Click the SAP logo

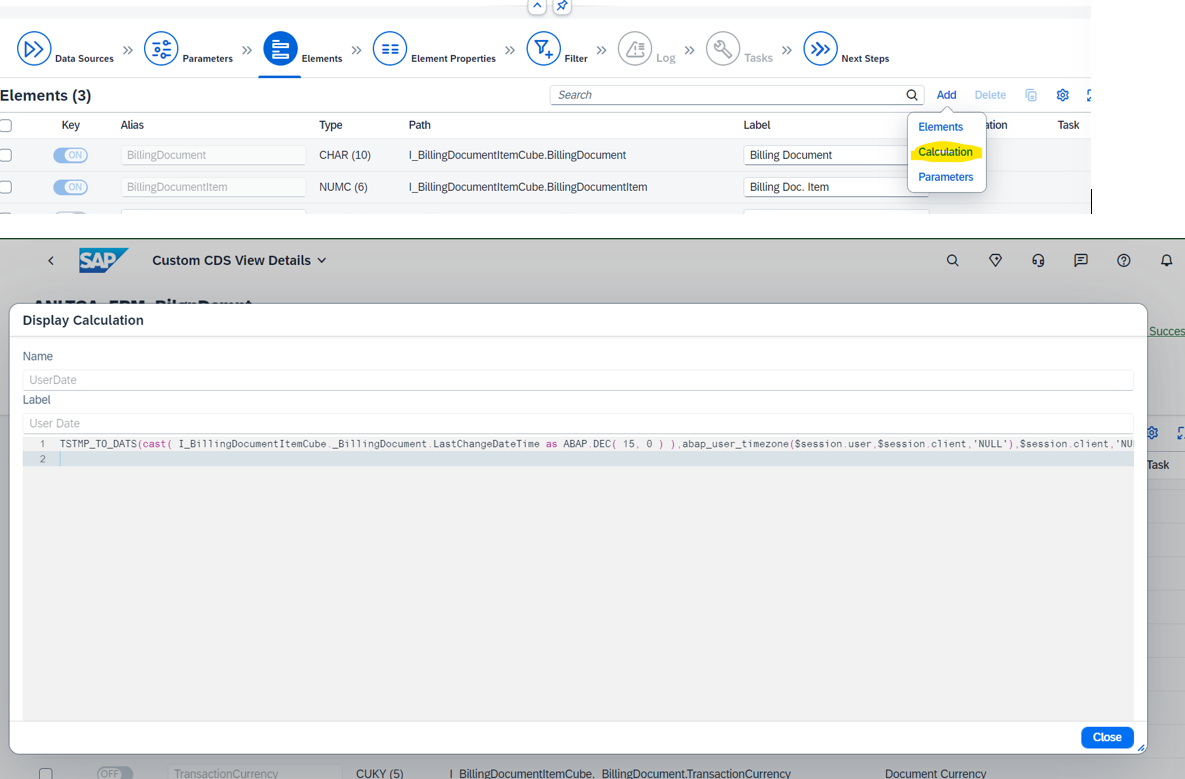click(x=103, y=260)
